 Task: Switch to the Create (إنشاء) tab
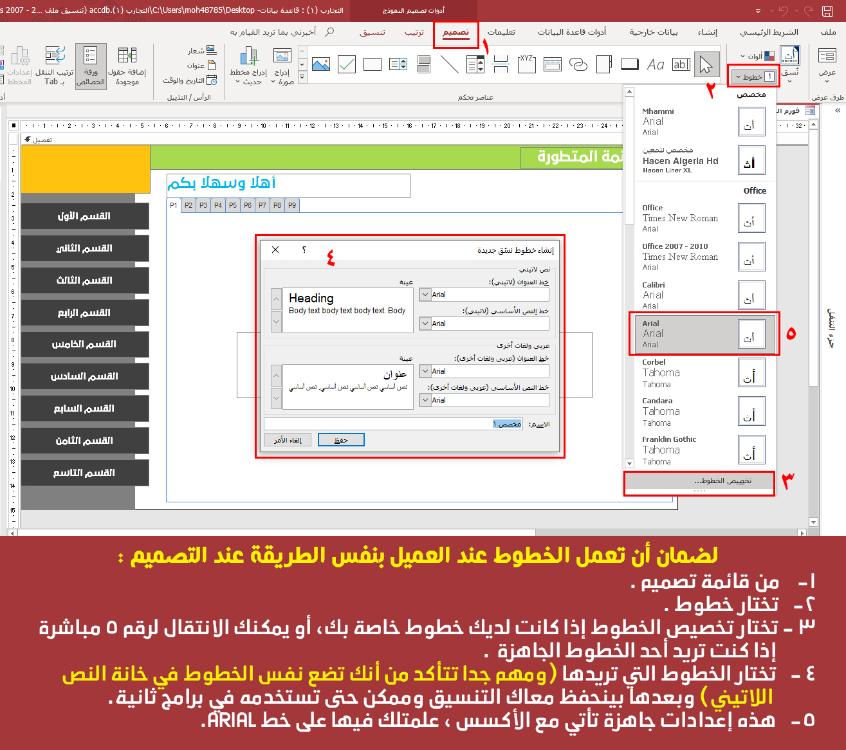point(707,32)
